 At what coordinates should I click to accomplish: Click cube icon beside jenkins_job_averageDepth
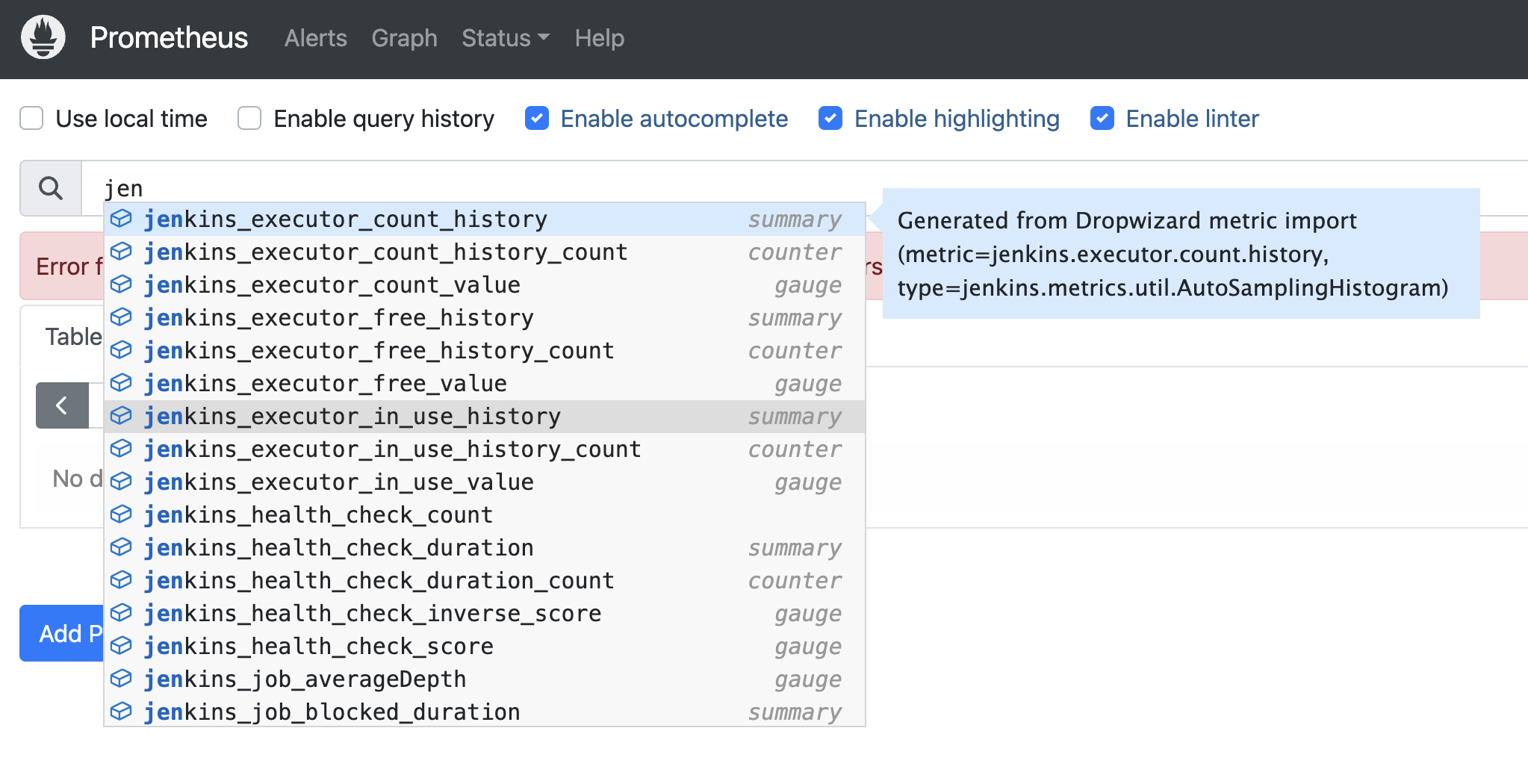pos(121,679)
